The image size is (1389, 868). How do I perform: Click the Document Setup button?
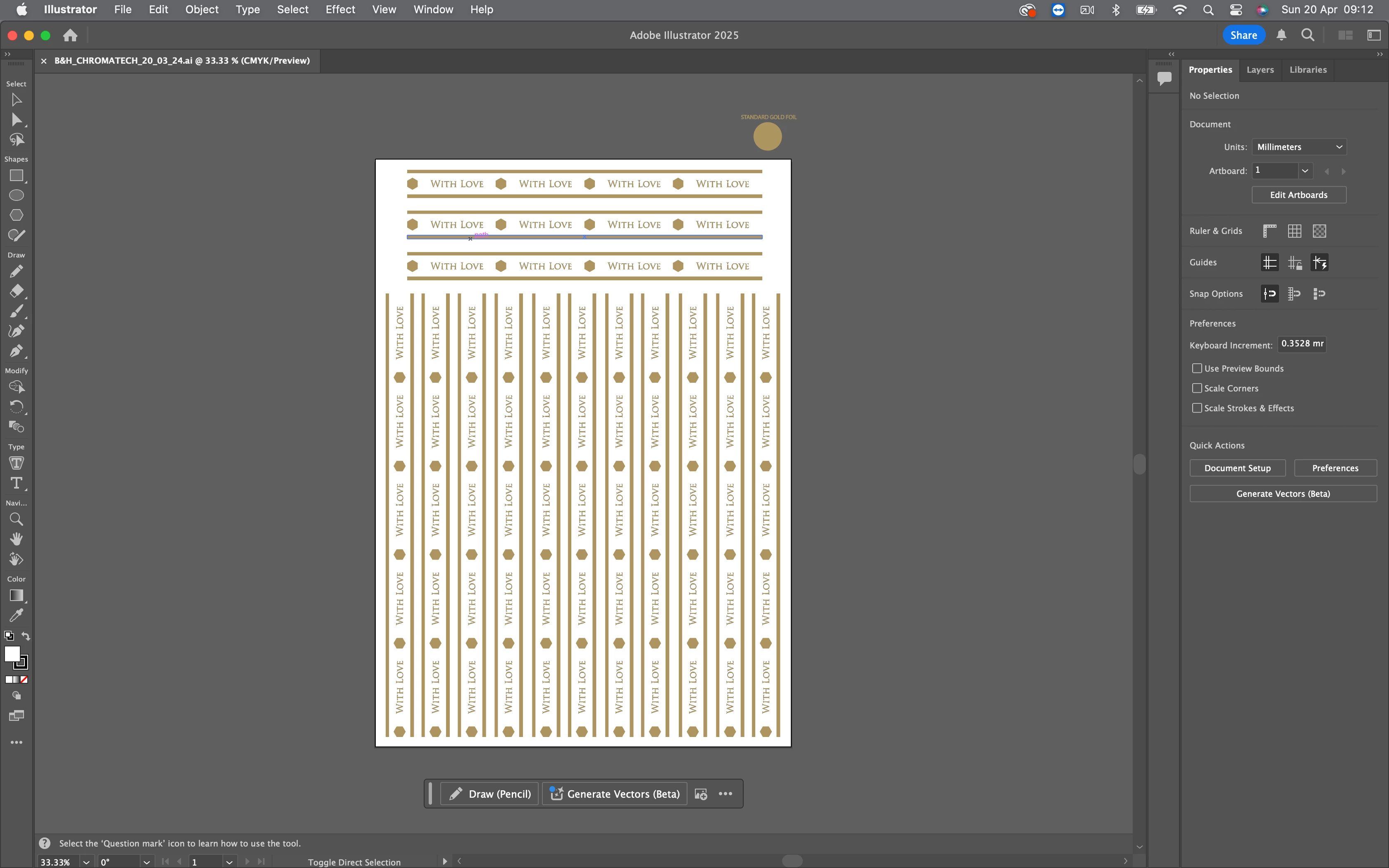tap(1237, 468)
